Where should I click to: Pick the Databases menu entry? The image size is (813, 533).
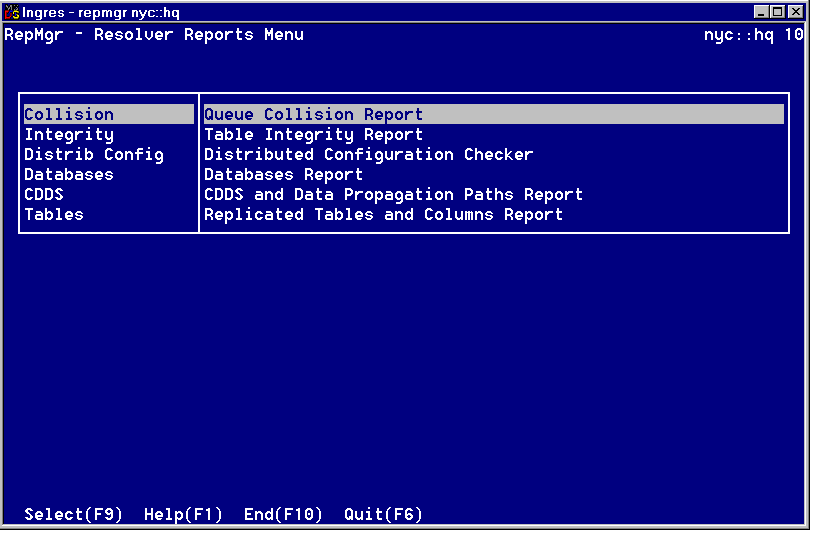click(x=69, y=174)
